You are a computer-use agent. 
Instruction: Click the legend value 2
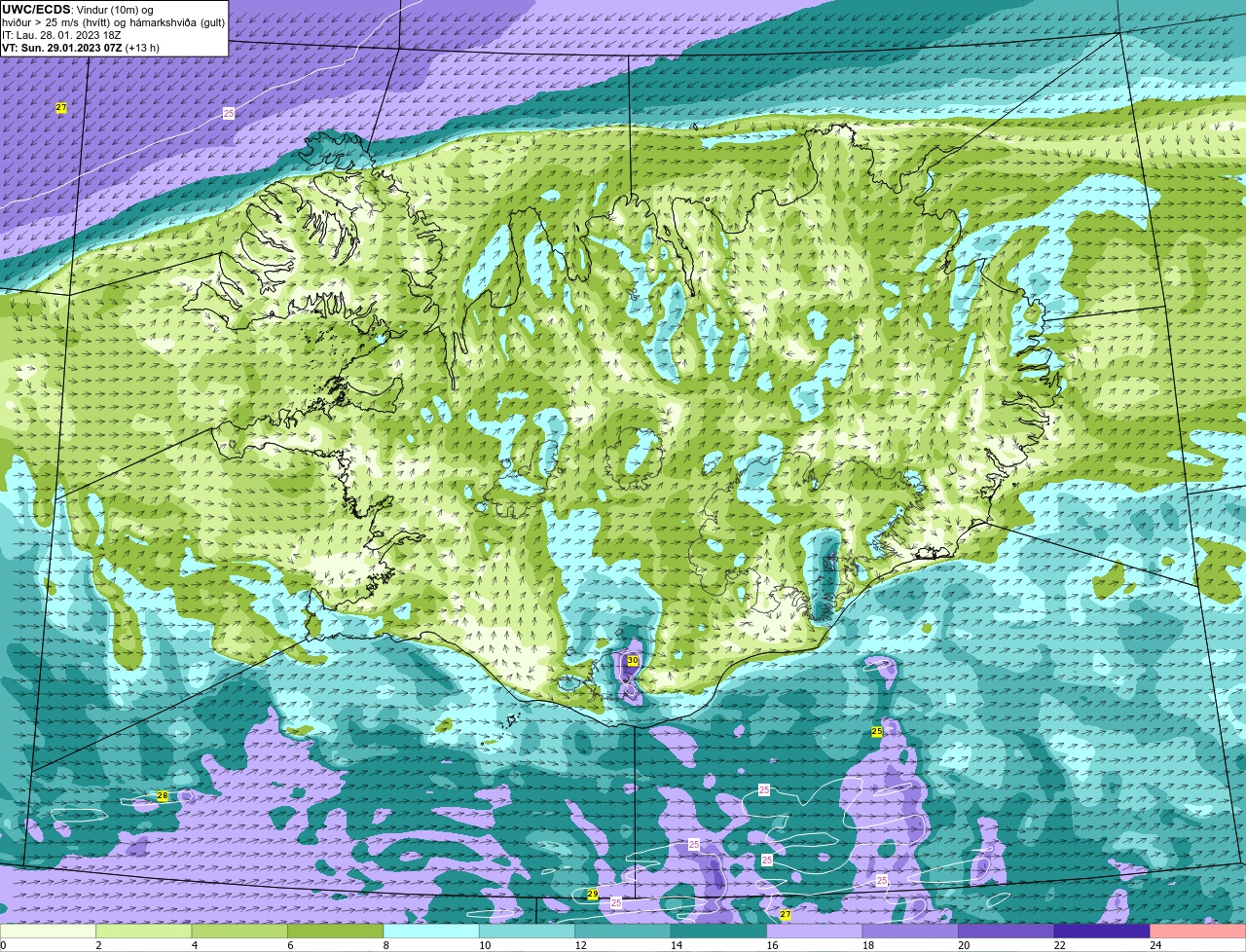[x=98, y=945]
